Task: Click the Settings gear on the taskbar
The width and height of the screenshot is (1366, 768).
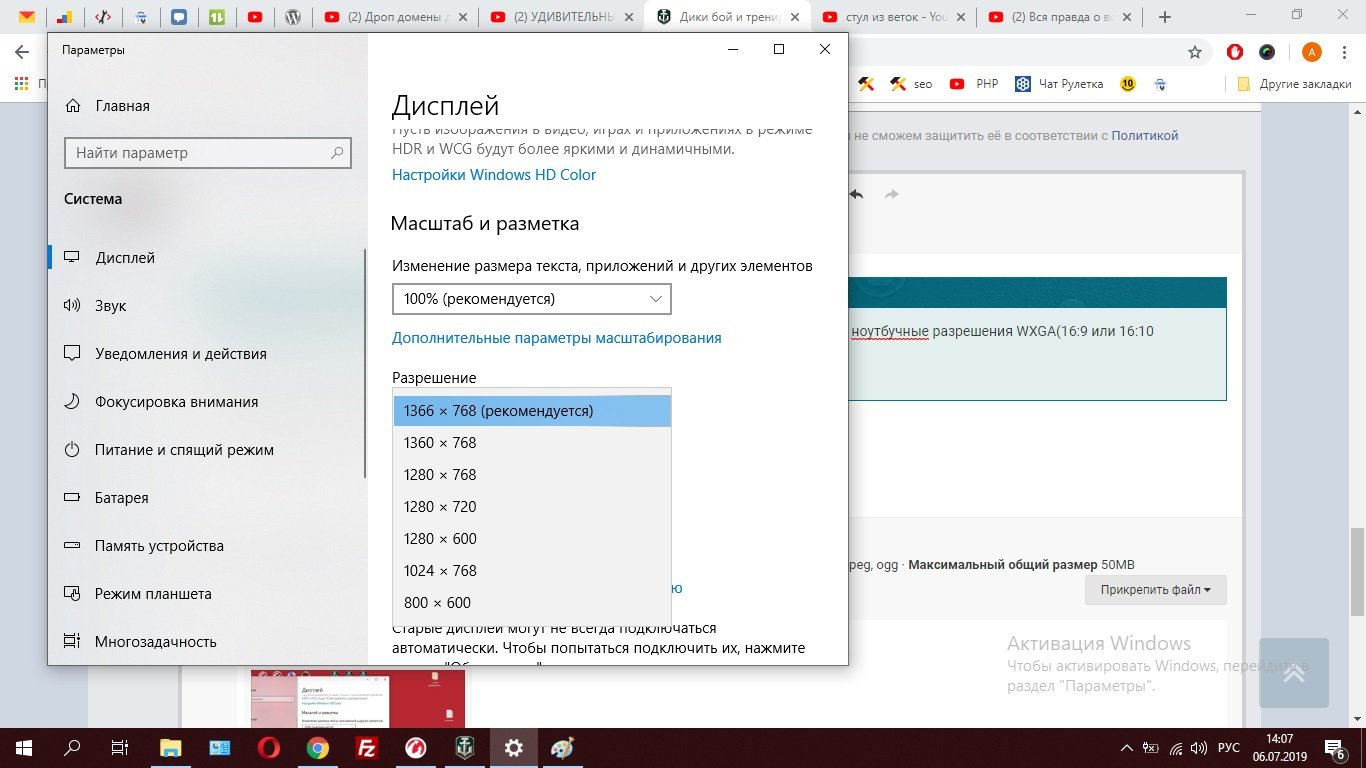Action: [513, 747]
